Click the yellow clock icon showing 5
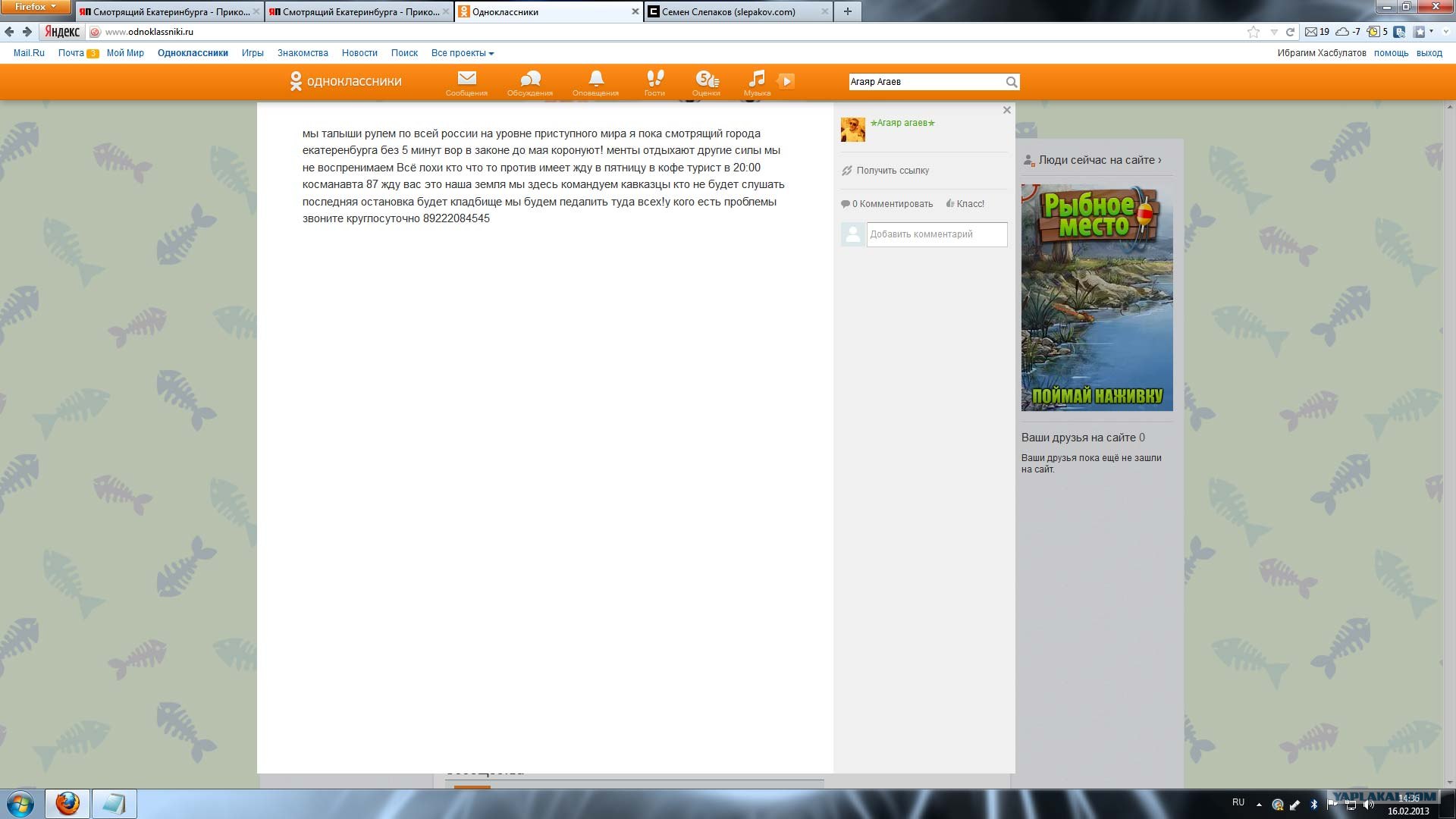 pos(1377,32)
